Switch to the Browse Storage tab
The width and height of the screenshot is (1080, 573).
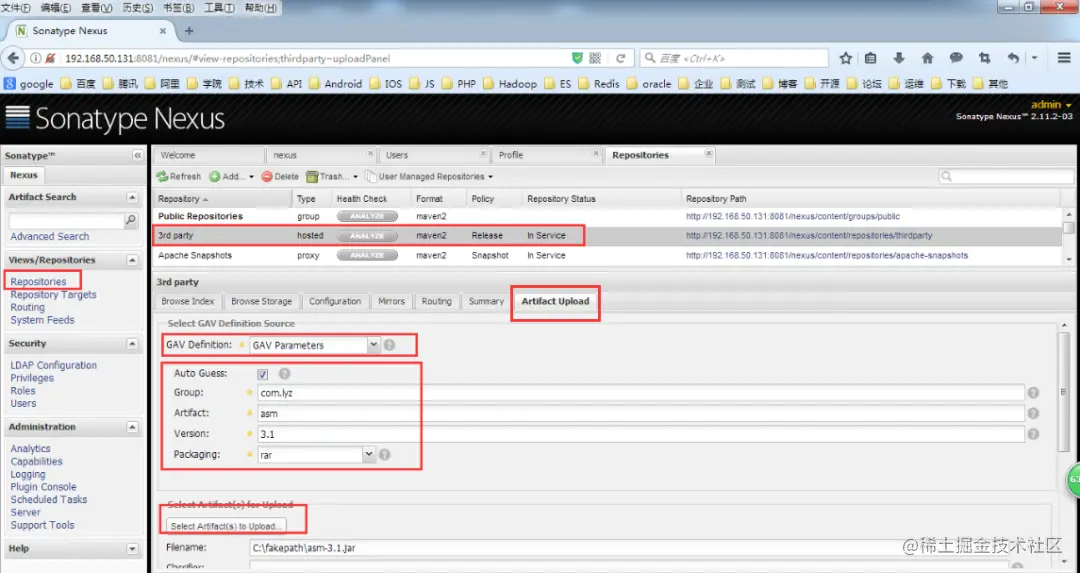261,302
